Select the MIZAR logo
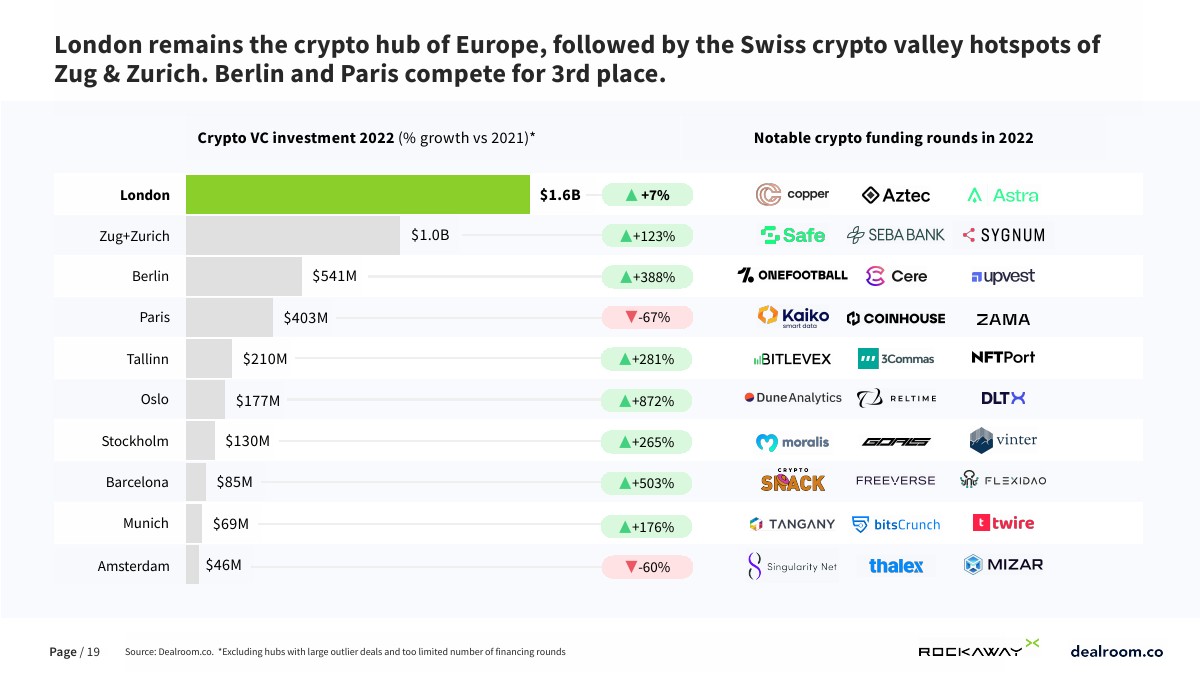The height and width of the screenshot is (675, 1200). (1003, 565)
